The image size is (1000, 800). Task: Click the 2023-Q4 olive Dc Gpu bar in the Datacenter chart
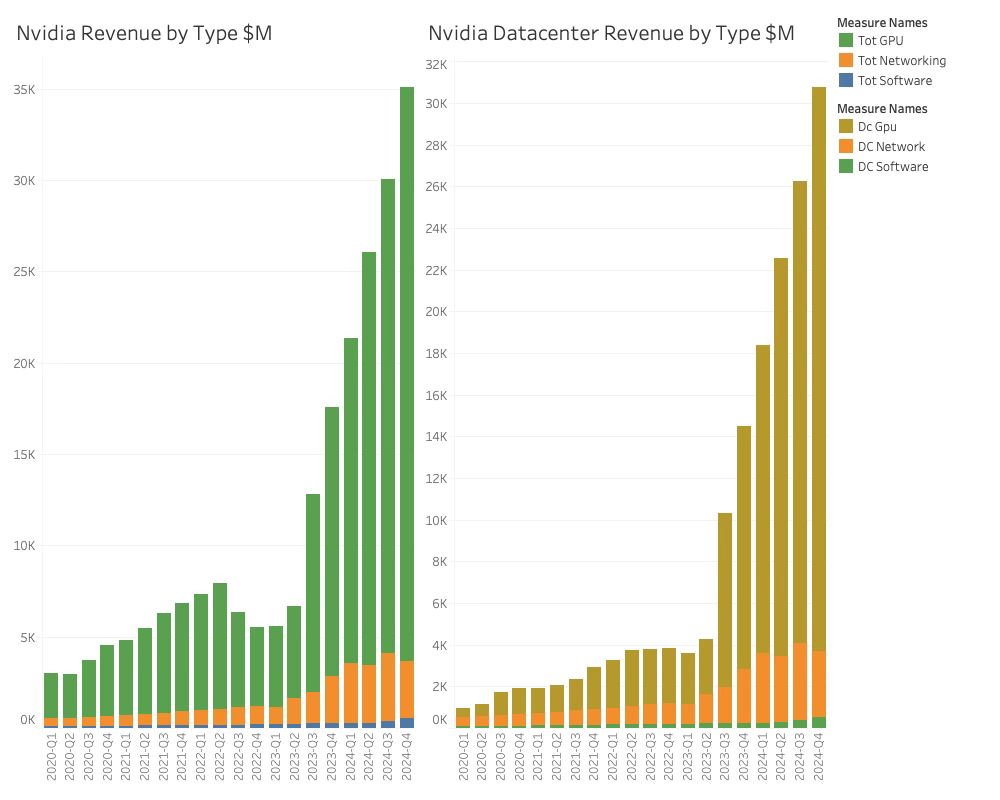pyautogui.click(x=744, y=548)
